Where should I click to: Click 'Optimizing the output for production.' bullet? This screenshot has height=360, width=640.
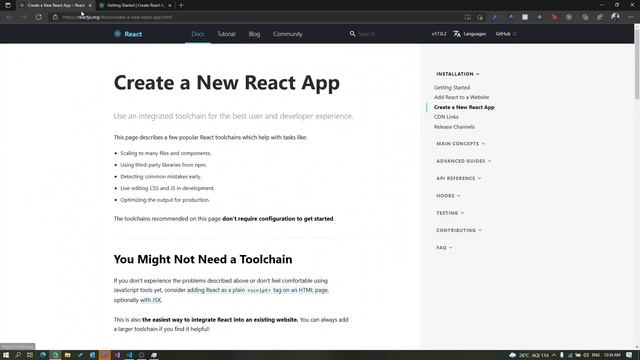click(x=165, y=200)
